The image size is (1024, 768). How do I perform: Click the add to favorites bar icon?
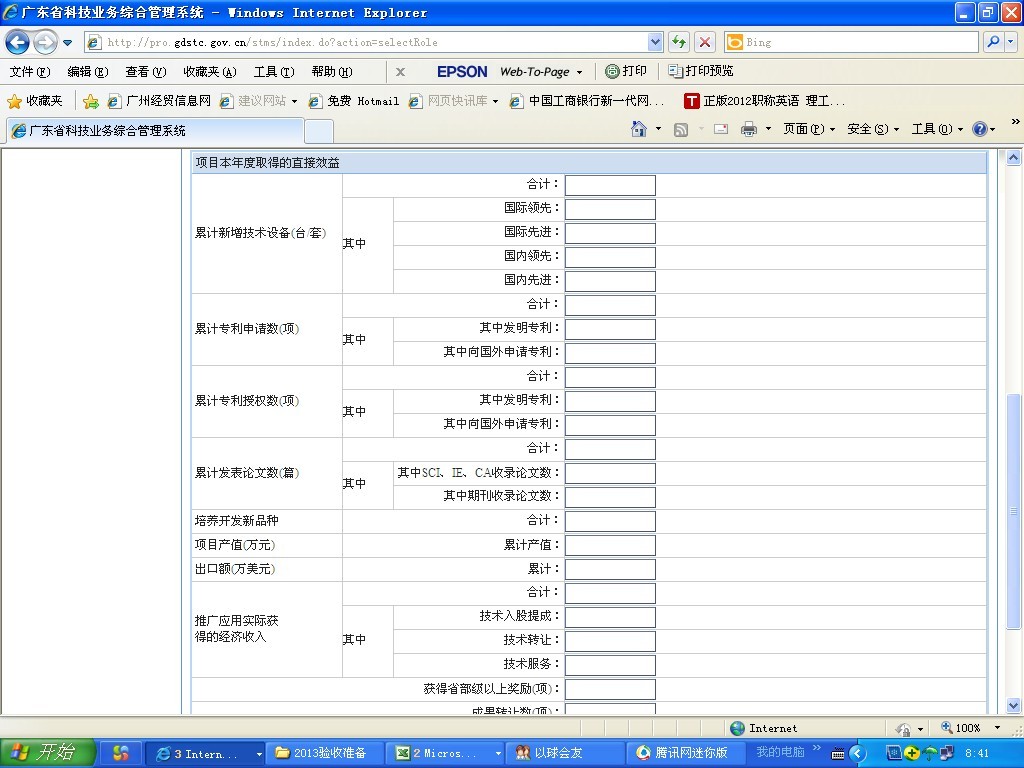[x=91, y=101]
